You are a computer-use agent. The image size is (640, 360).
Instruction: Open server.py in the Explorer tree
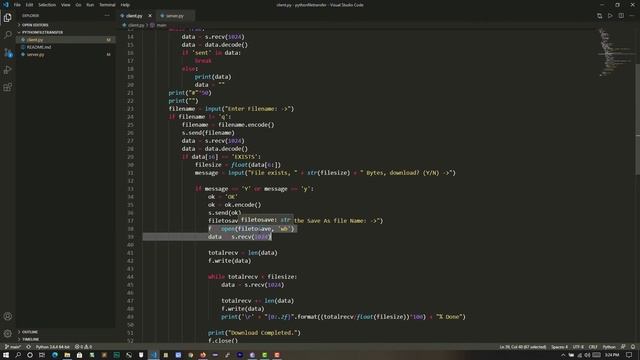click(65, 54)
